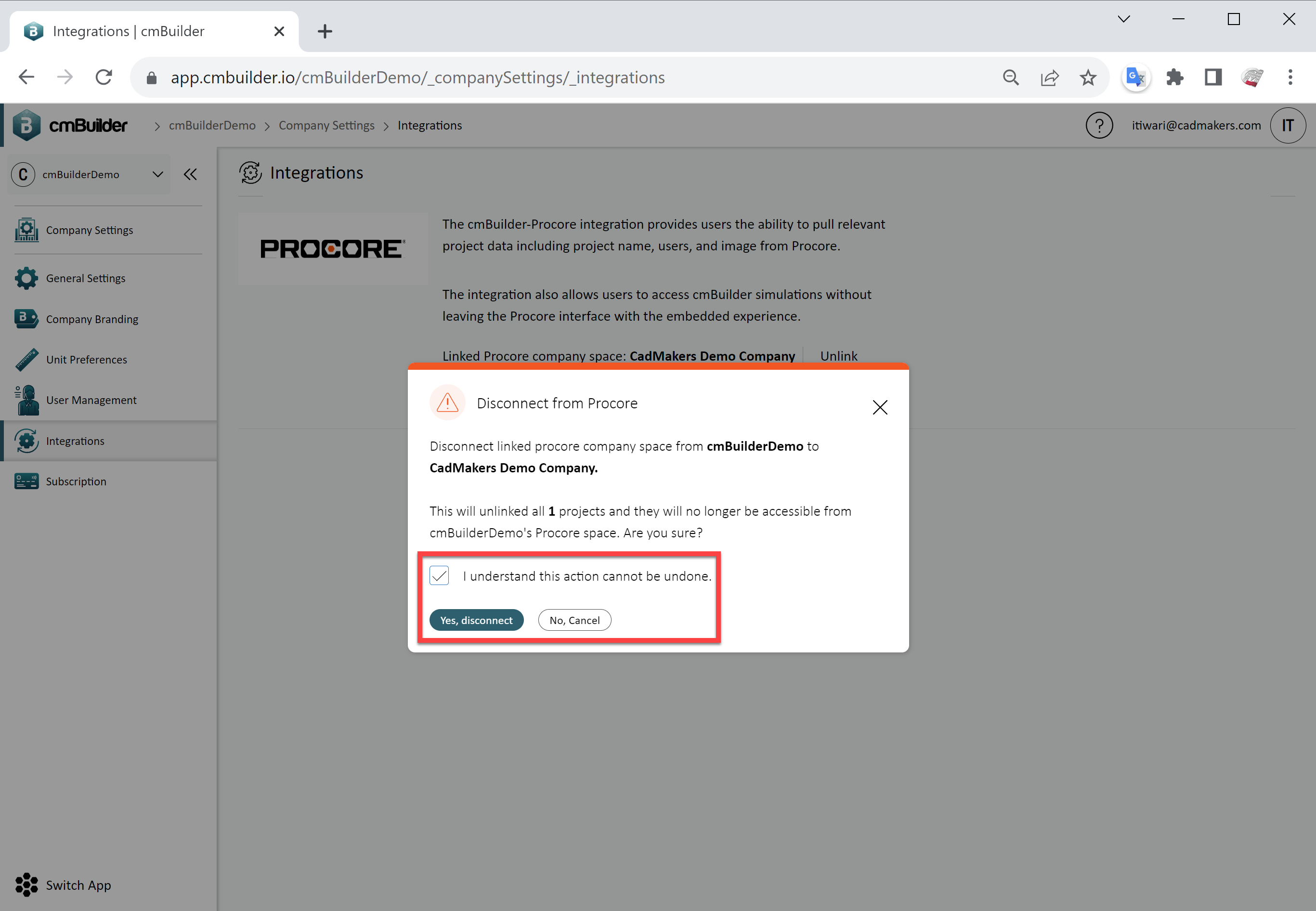Click the Company Branding B icon

tap(26, 318)
